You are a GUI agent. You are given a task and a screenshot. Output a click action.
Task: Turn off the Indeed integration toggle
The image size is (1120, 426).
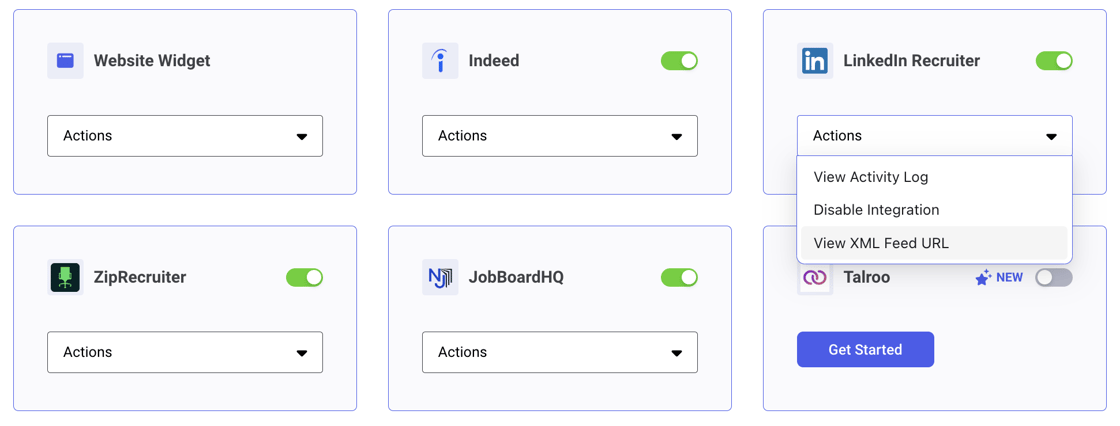point(679,61)
